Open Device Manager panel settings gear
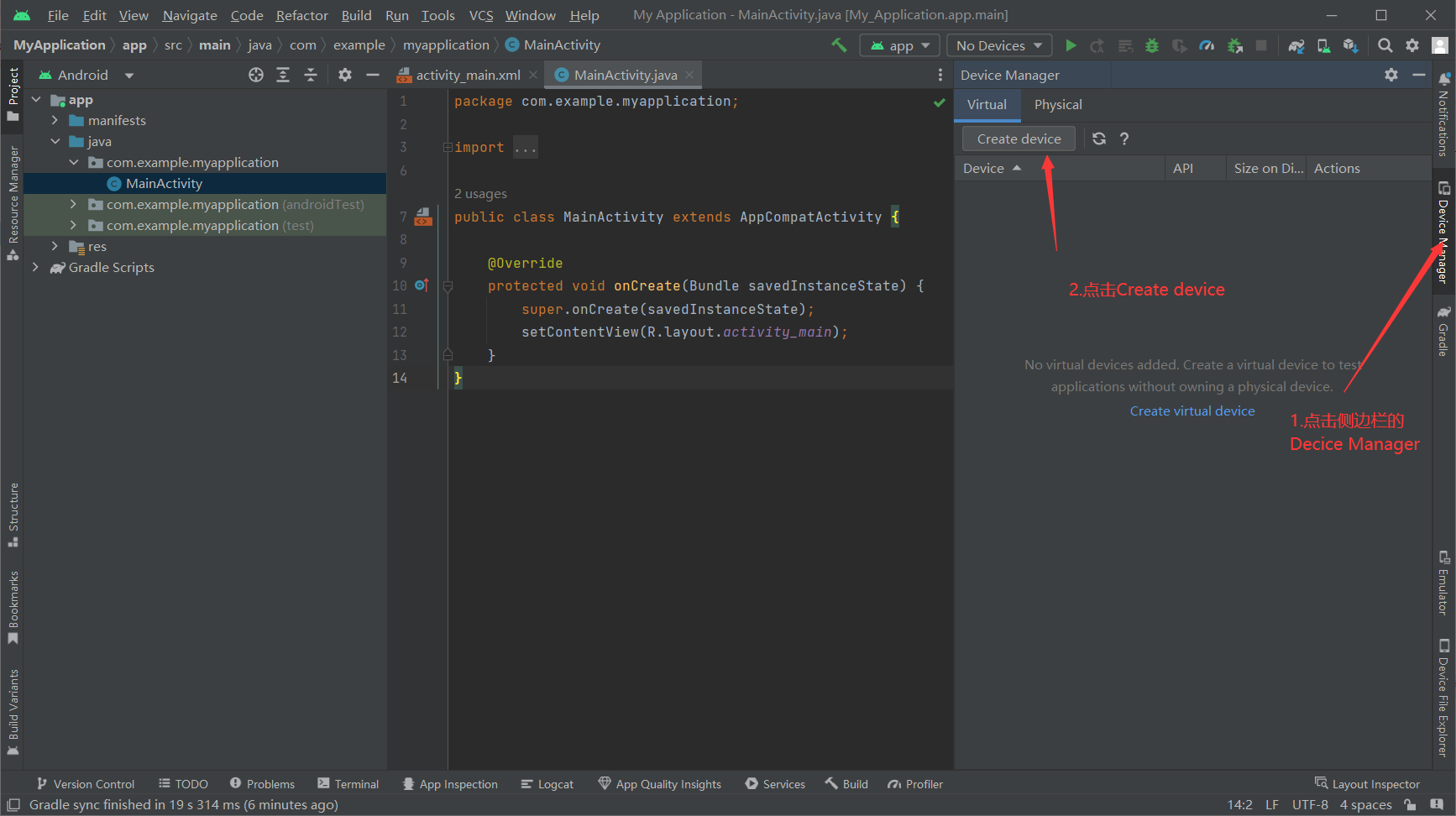This screenshot has height=816, width=1456. click(1391, 75)
